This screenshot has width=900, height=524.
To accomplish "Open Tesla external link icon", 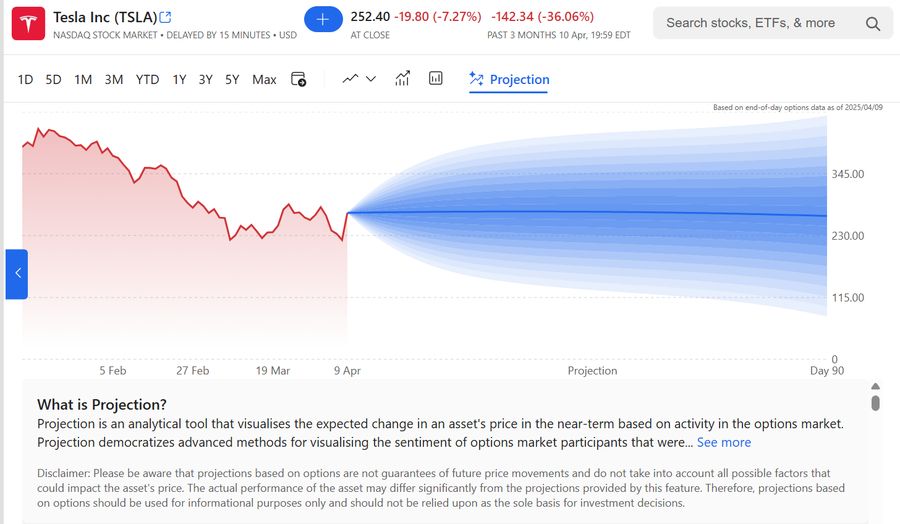I will click(166, 17).
